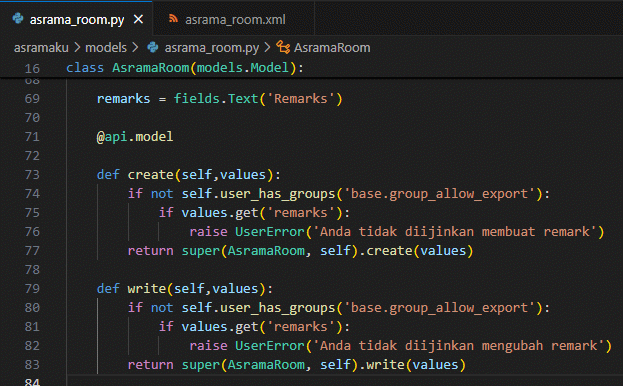The image size is (623, 386).
Task: Click 'base.group_allow_export' string on line 74
Action: [x=439, y=194]
